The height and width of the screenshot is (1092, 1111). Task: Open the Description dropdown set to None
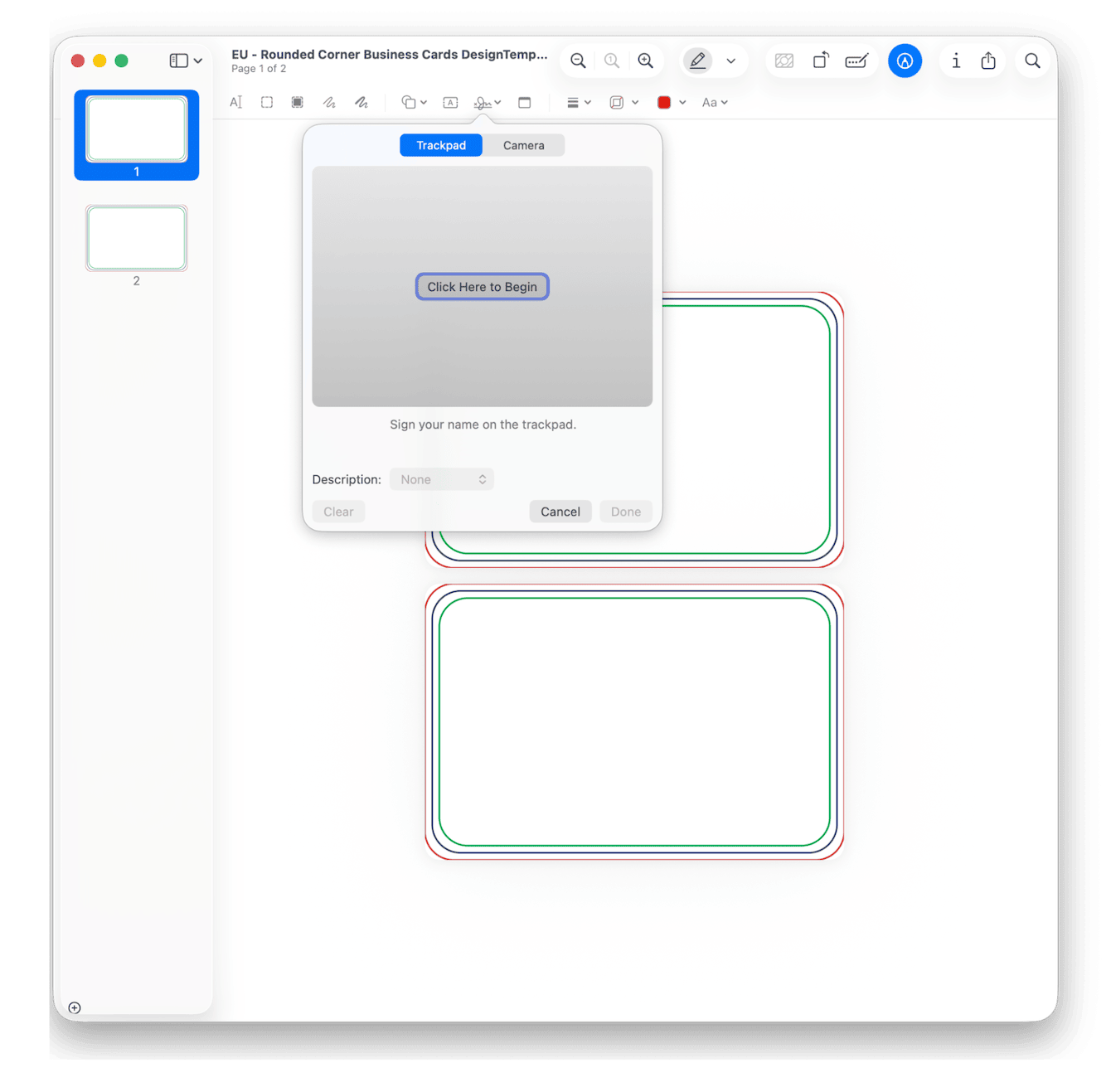pos(441,478)
